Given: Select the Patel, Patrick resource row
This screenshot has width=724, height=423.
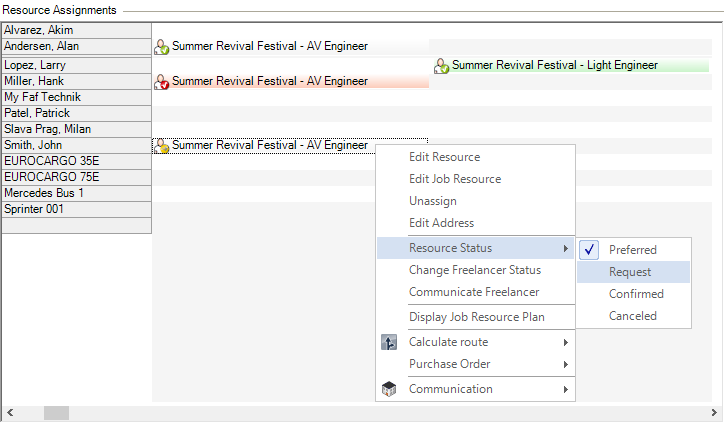Looking at the screenshot, I should point(76,113).
